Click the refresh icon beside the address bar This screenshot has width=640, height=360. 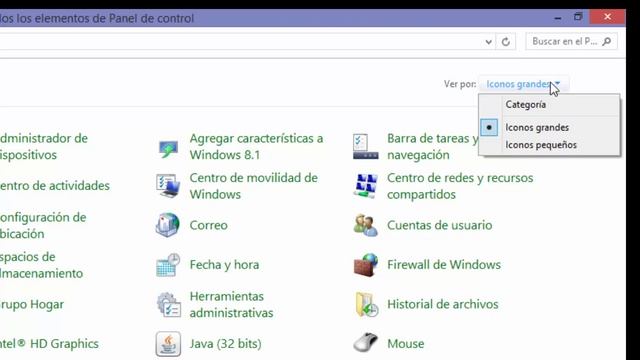click(506, 42)
